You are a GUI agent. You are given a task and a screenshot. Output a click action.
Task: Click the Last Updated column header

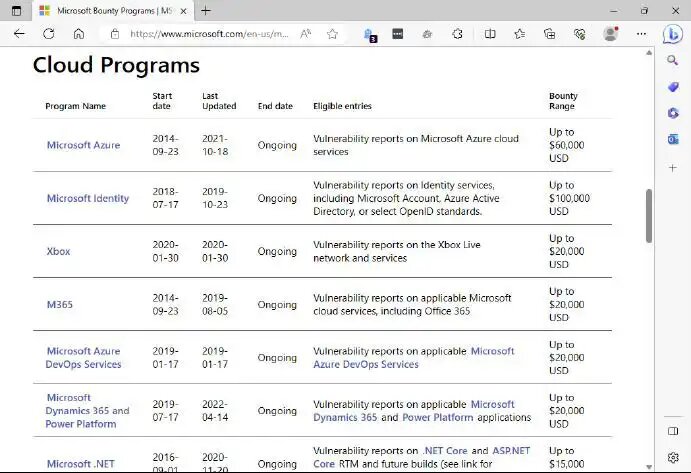(219, 101)
